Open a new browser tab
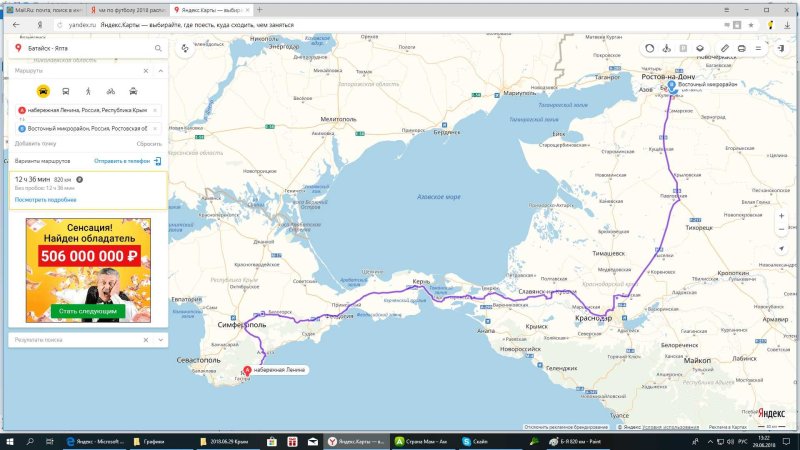This screenshot has height=450, width=800. click(260, 10)
